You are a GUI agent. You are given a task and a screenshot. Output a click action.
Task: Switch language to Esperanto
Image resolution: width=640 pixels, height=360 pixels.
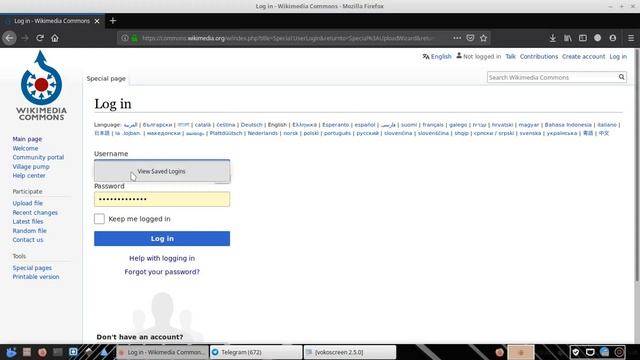pos(336,124)
